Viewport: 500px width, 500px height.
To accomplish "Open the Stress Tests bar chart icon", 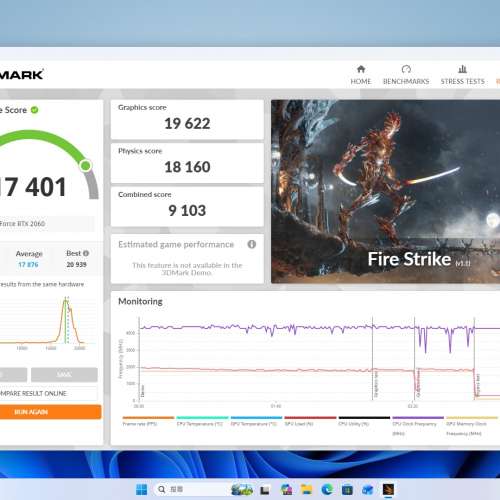I will pos(462,69).
